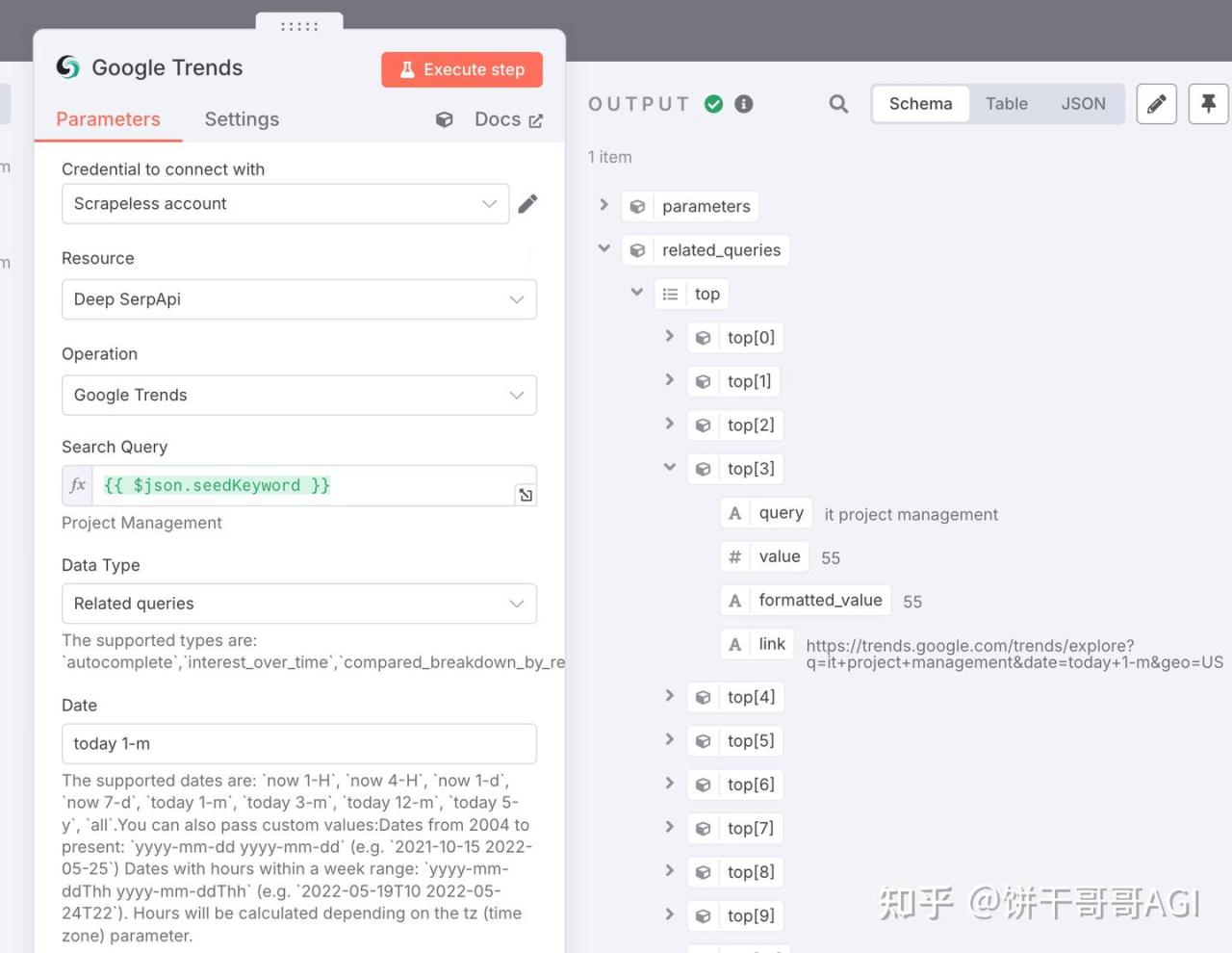The height and width of the screenshot is (953, 1232).
Task: Expand the top[2] item
Action: (669, 424)
